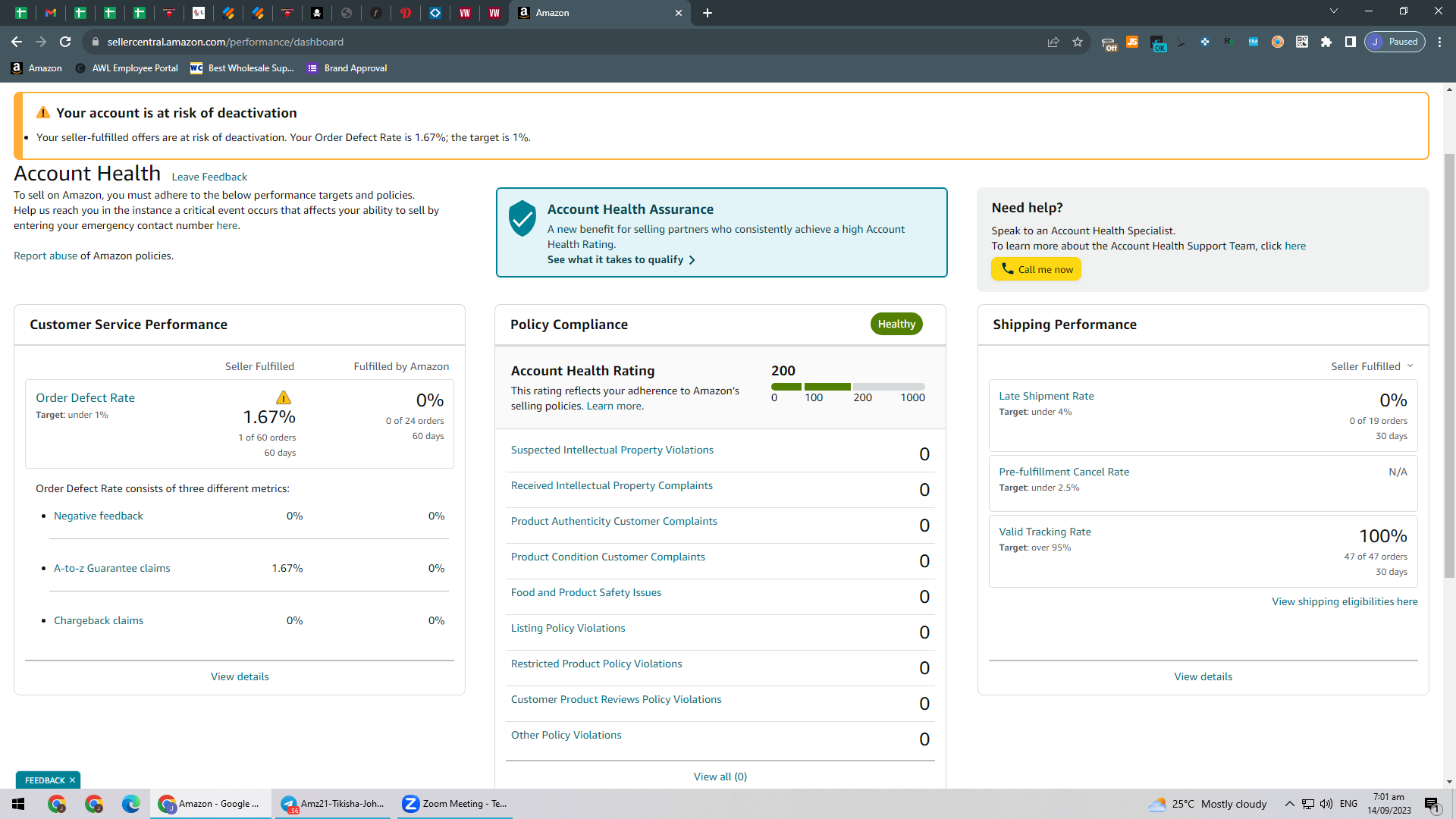
Task: Open the Brand Approval bookmark
Action: click(x=347, y=68)
